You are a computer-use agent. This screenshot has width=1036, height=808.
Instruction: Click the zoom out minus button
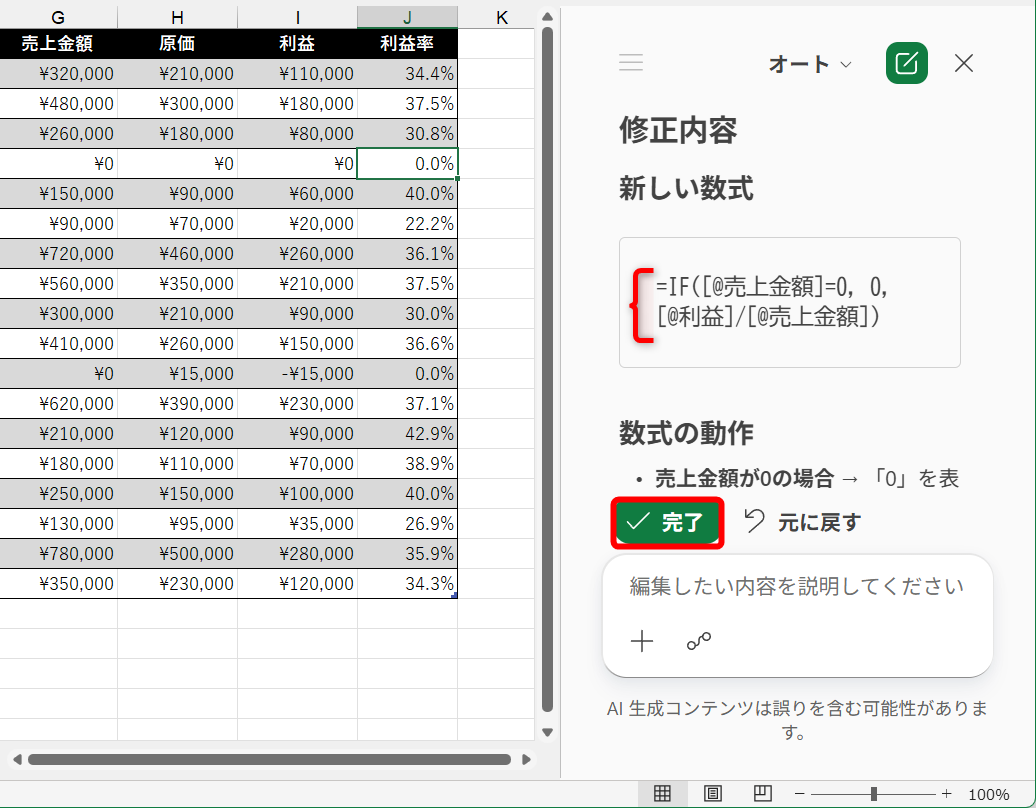coord(799,793)
